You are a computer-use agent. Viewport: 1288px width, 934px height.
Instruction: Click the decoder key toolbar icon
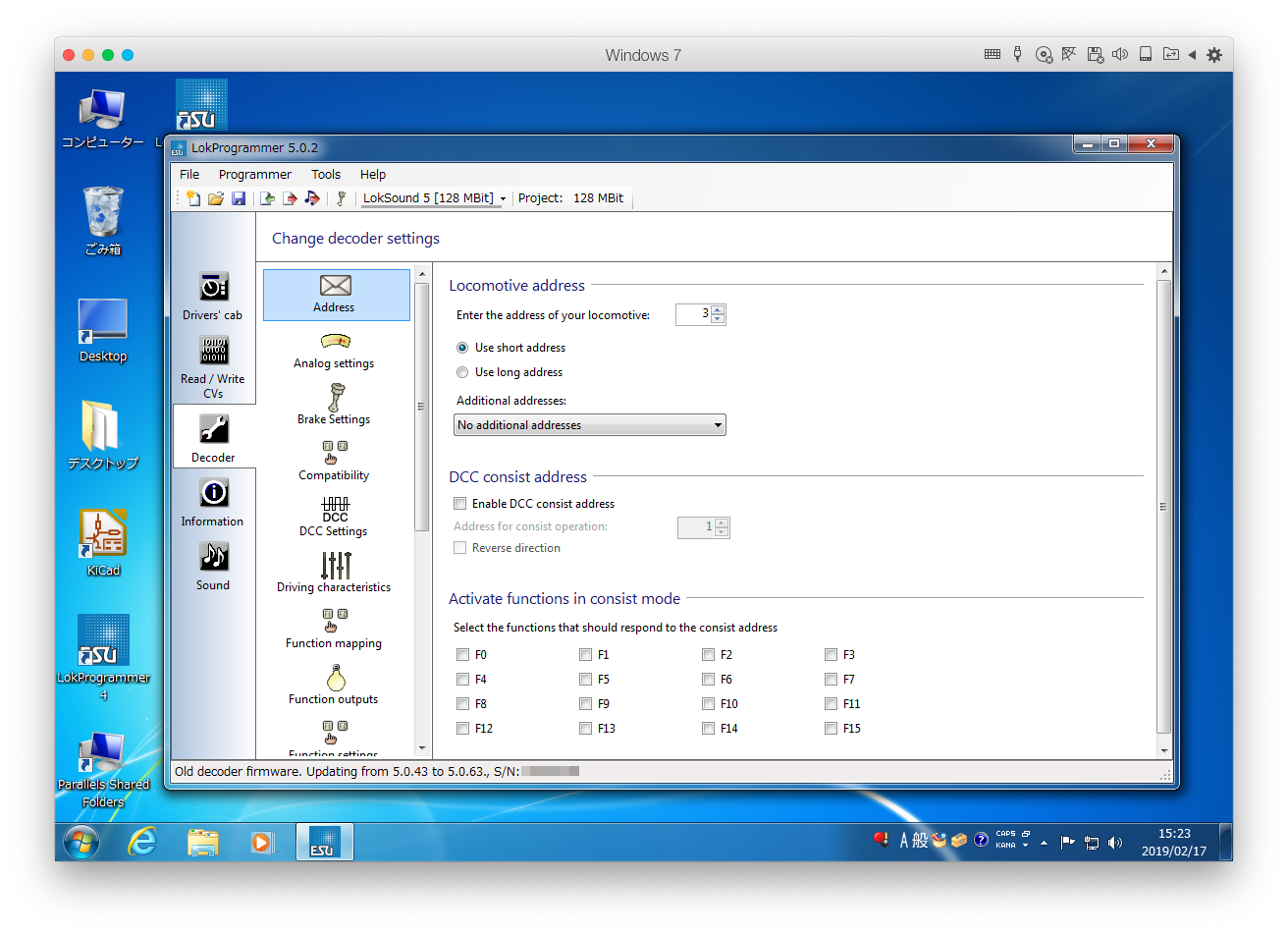(341, 198)
